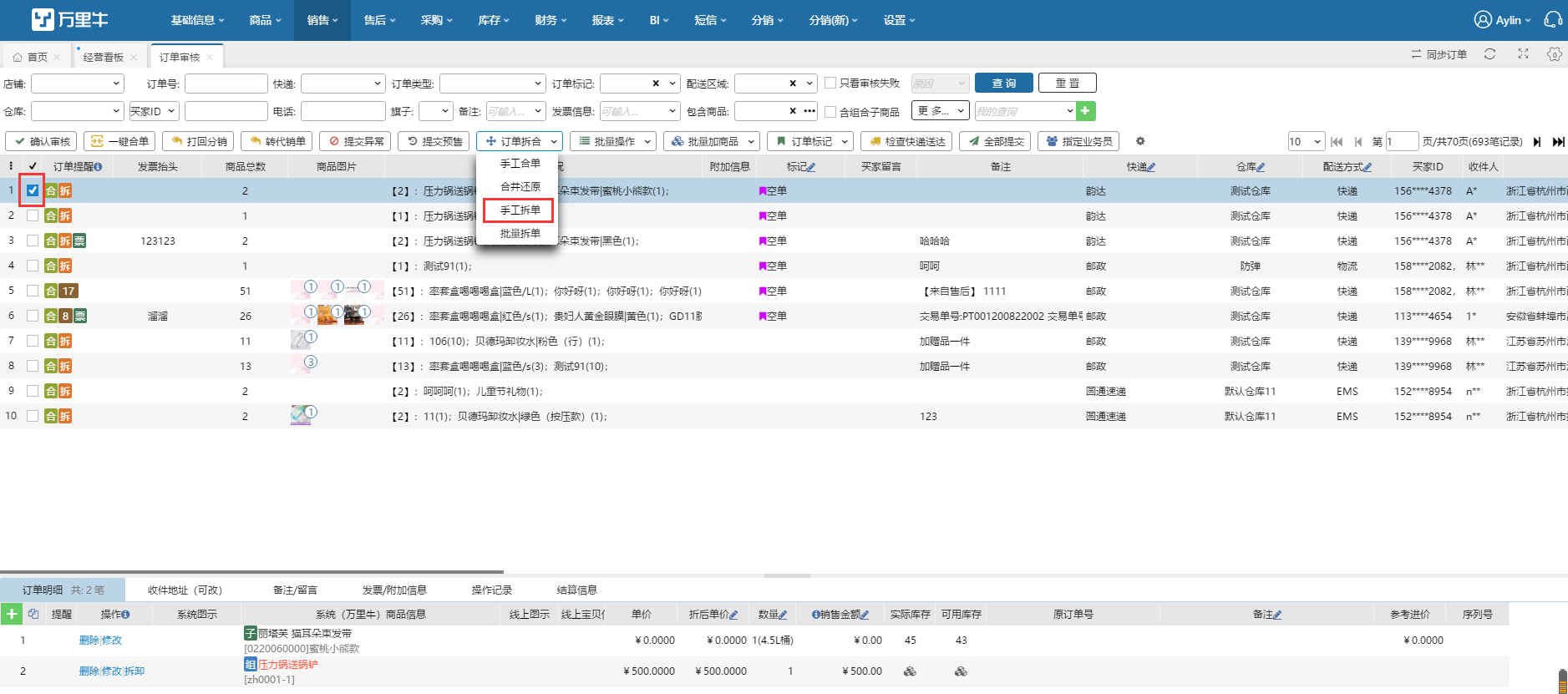This screenshot has height=694, width=1568.
Task: Click the edit pencil on 标记 column
Action: coord(811,167)
